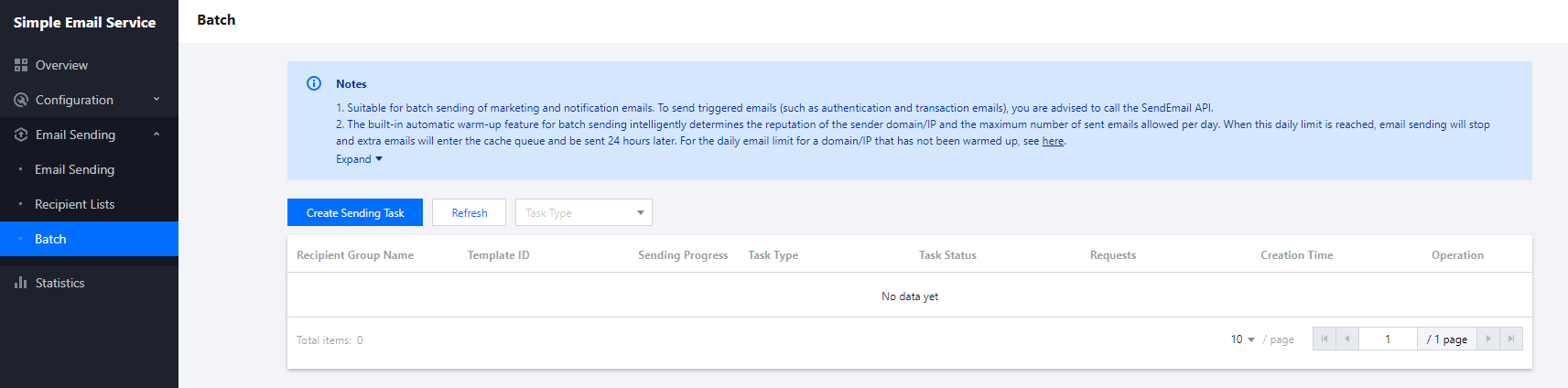The width and height of the screenshot is (1568, 388).
Task: Click the Configuration icon in sidebar
Action: (21, 100)
